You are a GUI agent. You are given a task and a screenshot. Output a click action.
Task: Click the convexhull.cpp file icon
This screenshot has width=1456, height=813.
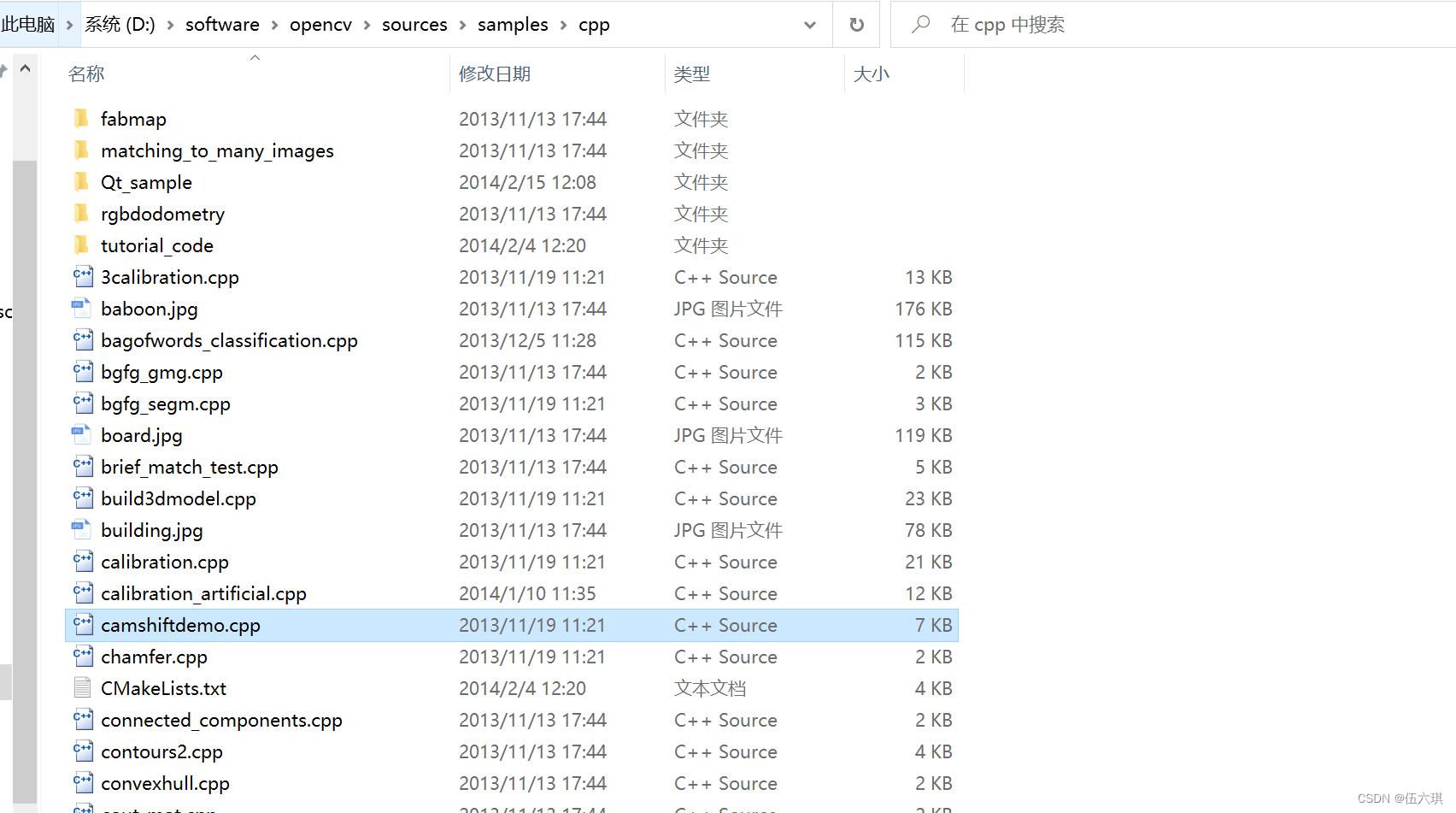click(x=82, y=782)
